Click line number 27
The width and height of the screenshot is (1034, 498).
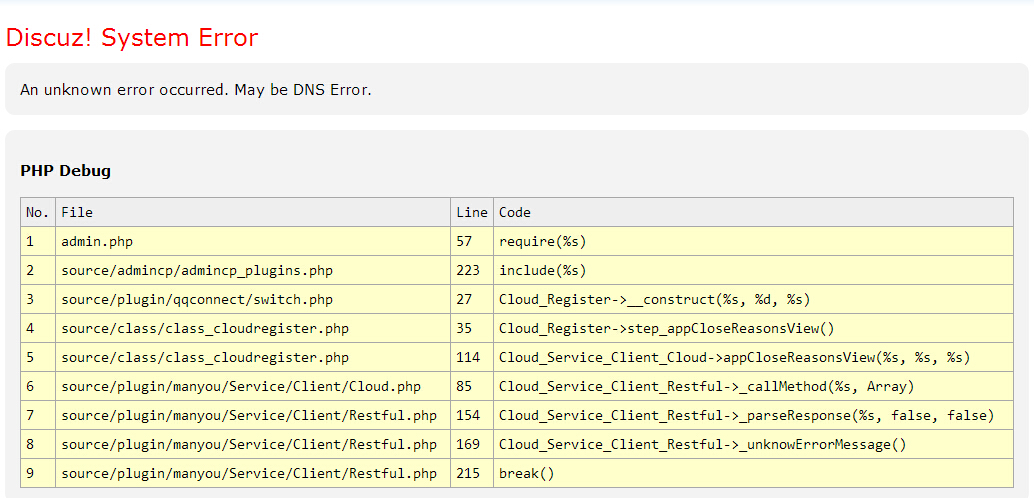coord(471,299)
